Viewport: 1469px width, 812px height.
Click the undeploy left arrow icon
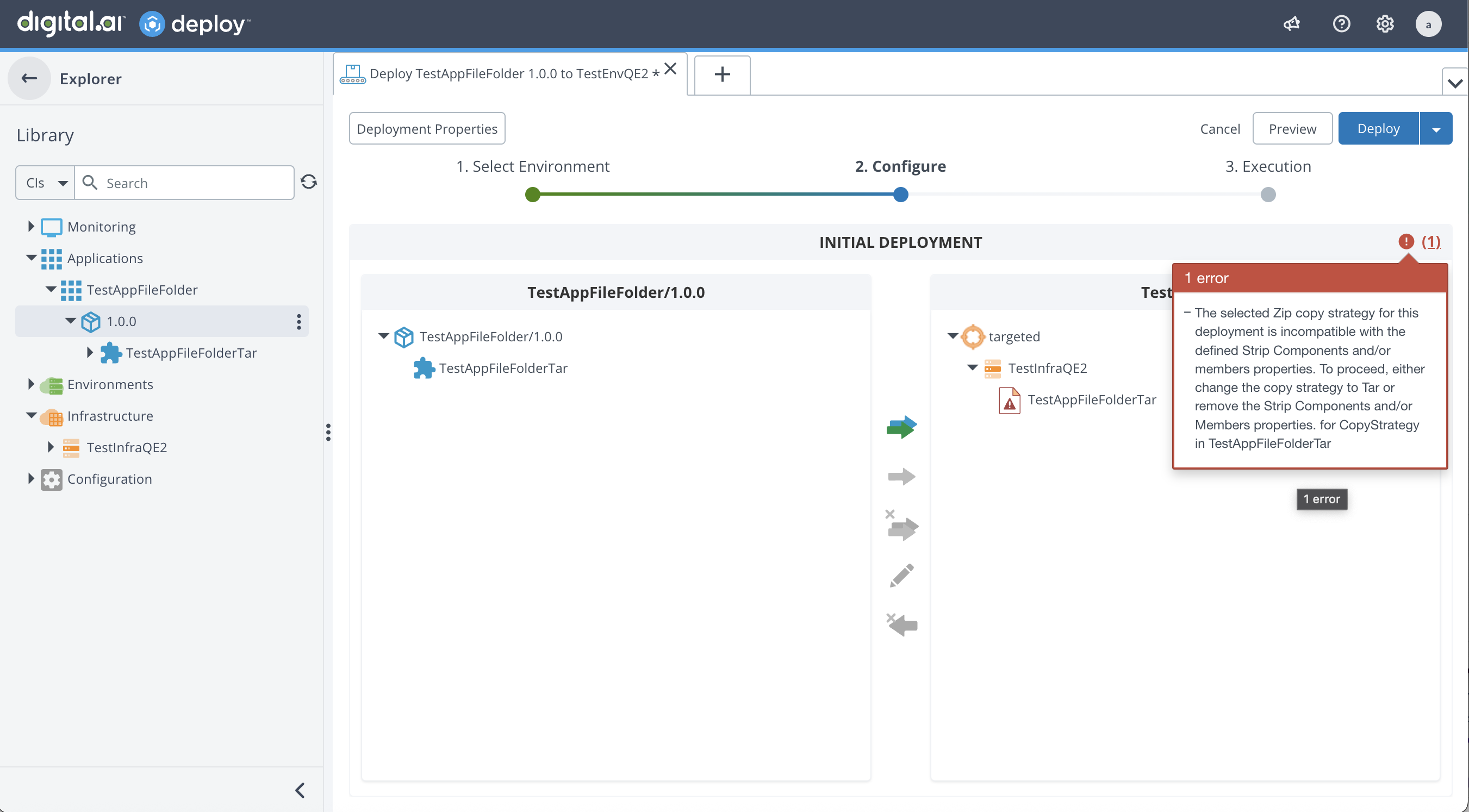coord(902,625)
